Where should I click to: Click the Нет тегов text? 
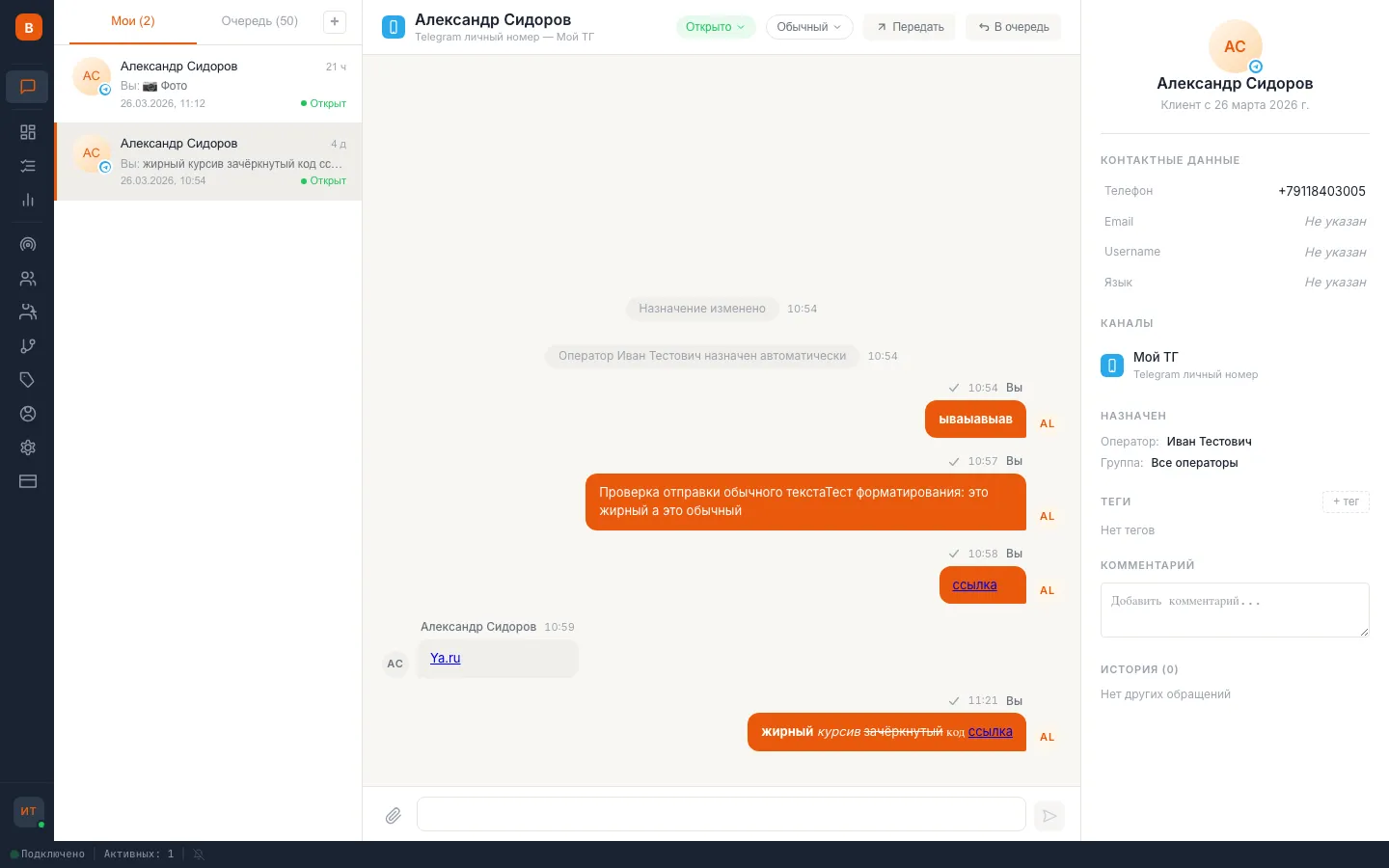1128,530
